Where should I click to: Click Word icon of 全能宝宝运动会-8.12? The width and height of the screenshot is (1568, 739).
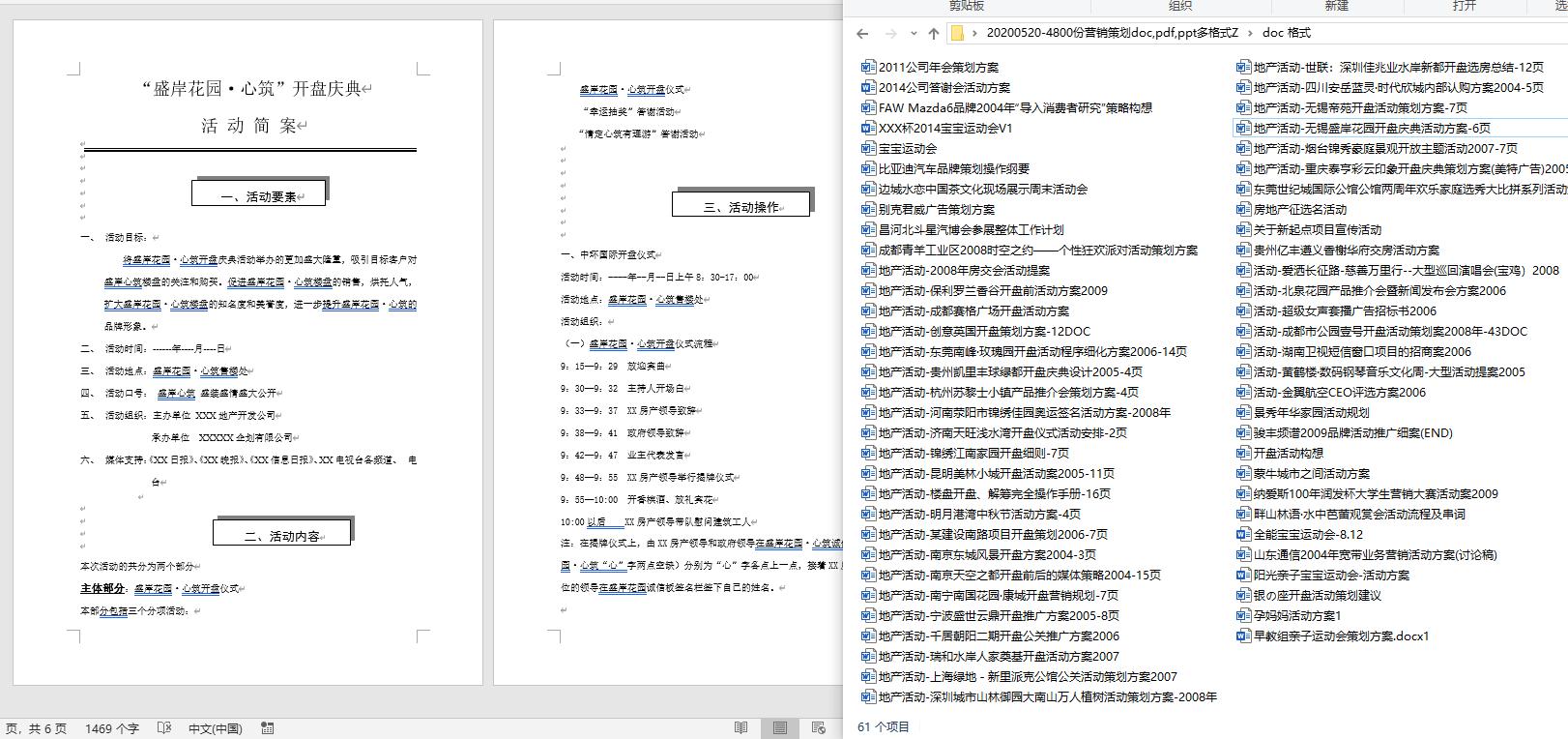(x=1244, y=534)
